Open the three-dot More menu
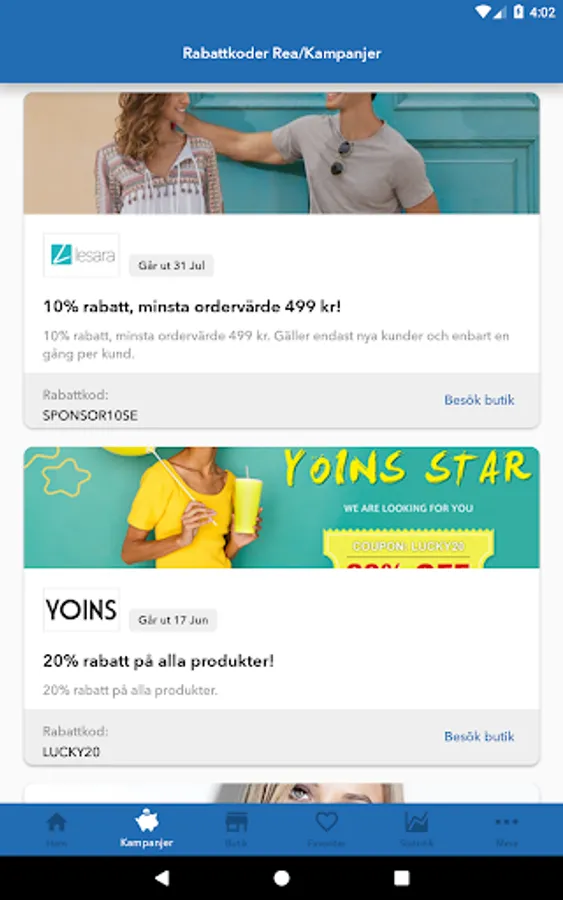Image resolution: width=563 pixels, height=900 pixels. [506, 822]
